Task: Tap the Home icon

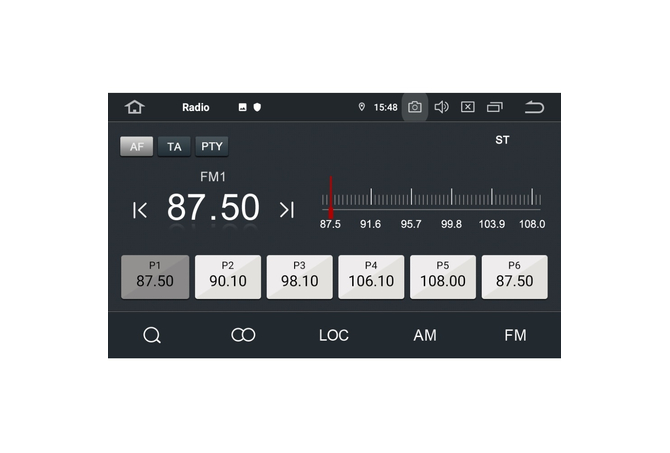Action: (134, 107)
